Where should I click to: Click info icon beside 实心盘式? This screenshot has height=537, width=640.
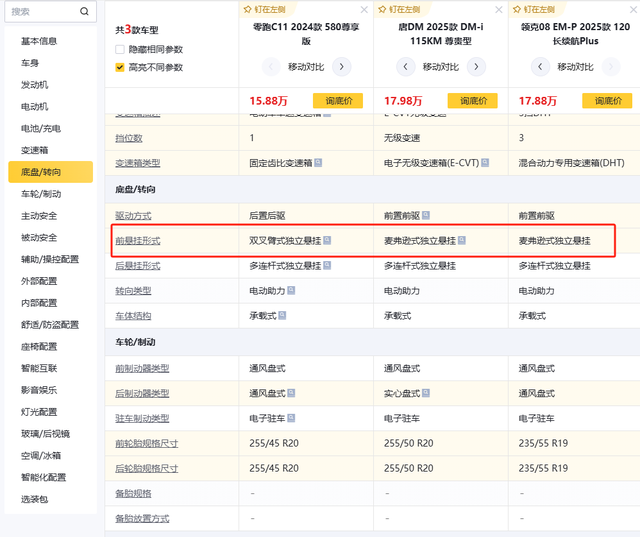coord(426,393)
